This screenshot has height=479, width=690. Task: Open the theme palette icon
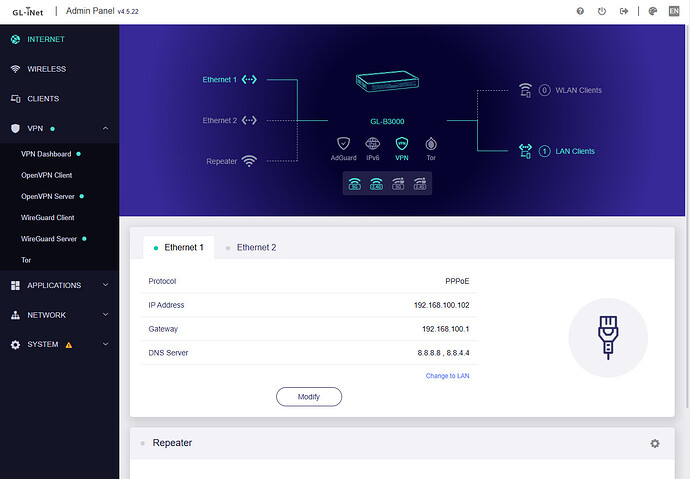(x=653, y=11)
